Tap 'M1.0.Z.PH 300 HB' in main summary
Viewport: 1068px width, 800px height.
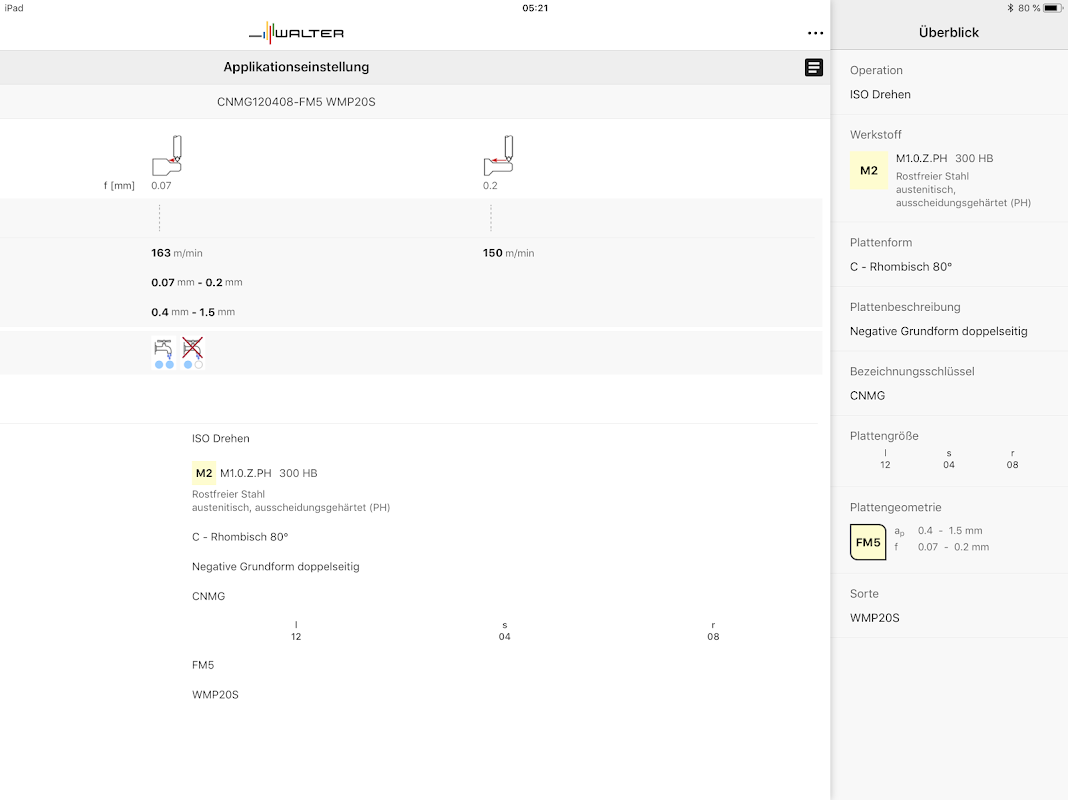point(268,473)
